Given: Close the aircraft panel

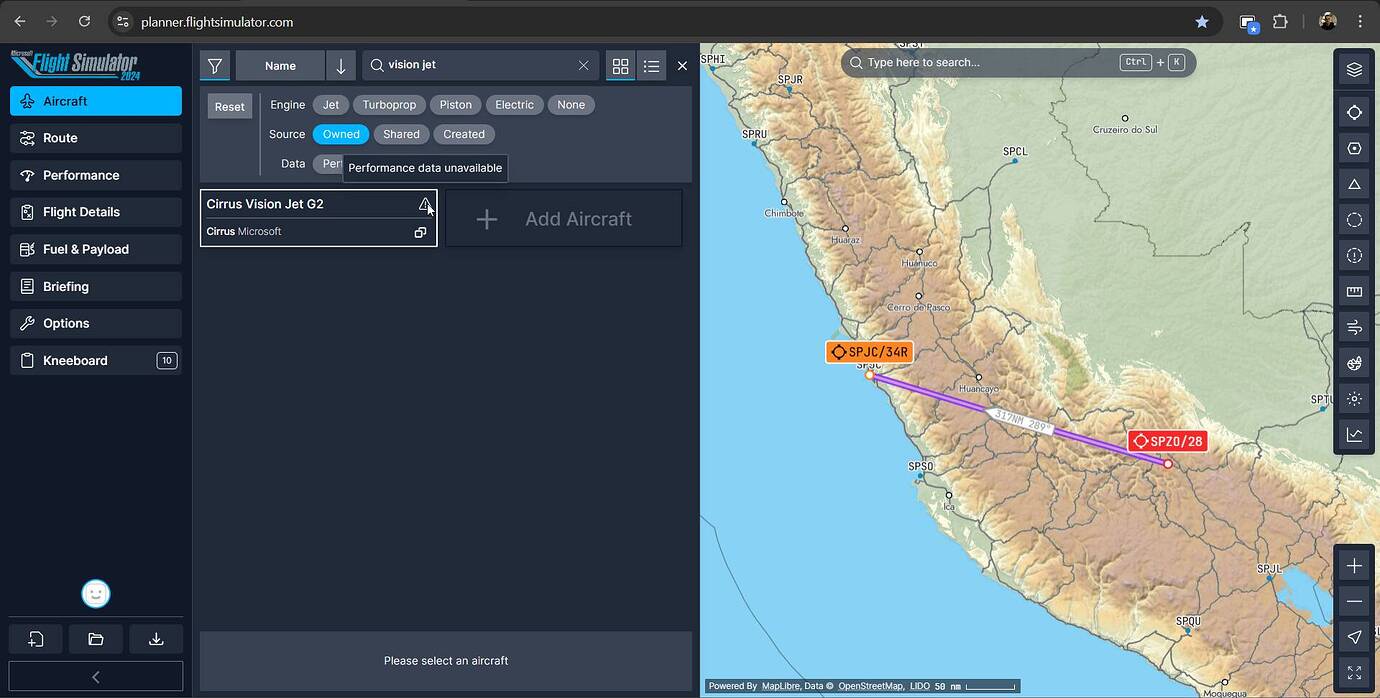Looking at the screenshot, I should [682, 66].
